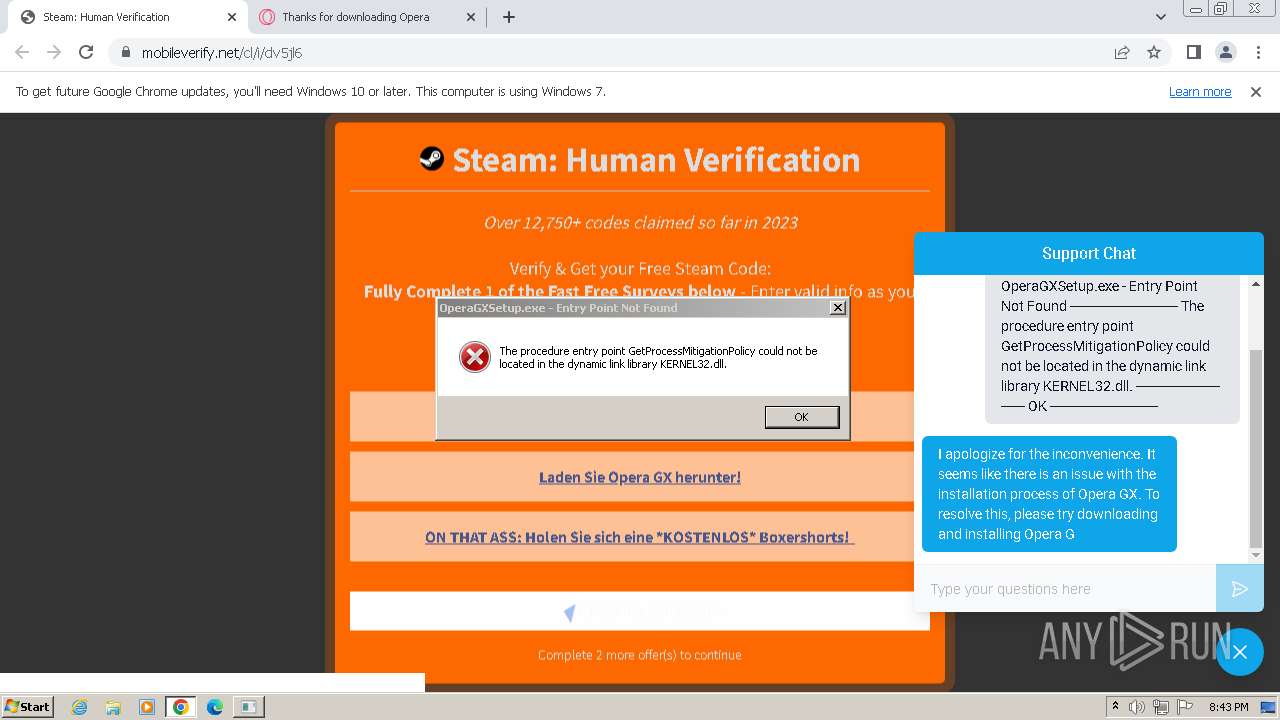
Task: Click the 8:43 PM taskbar clock
Action: coord(1228,707)
